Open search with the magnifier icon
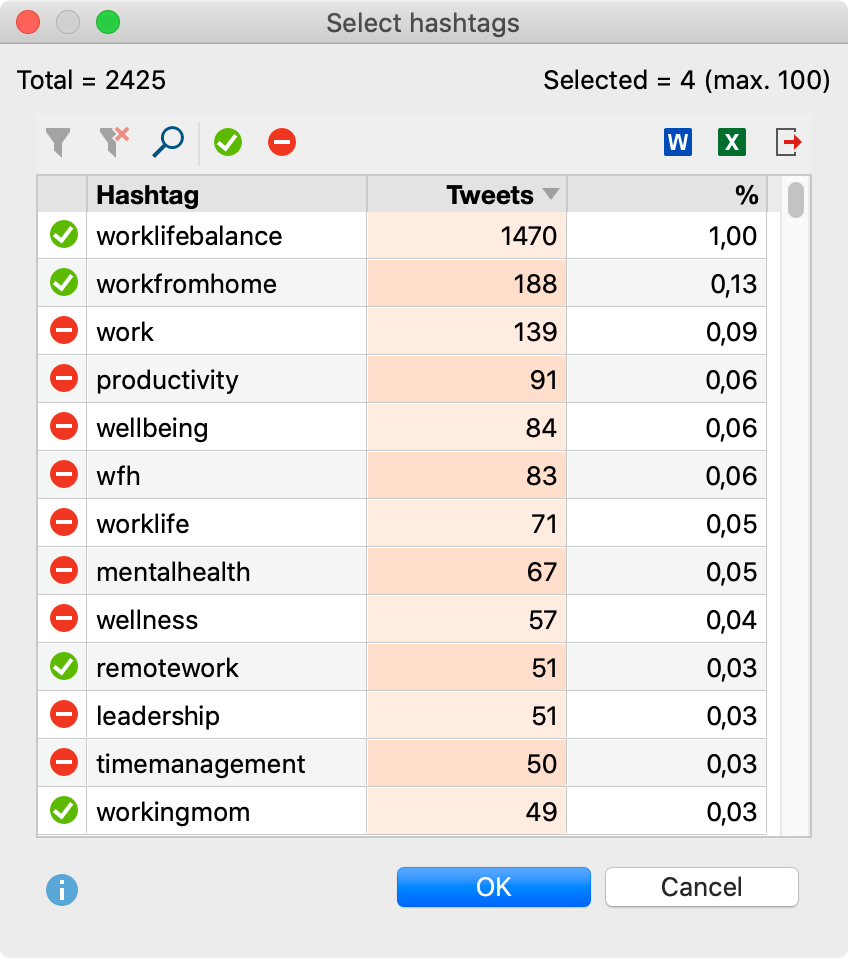Viewport: 848px width, 958px height. point(168,143)
